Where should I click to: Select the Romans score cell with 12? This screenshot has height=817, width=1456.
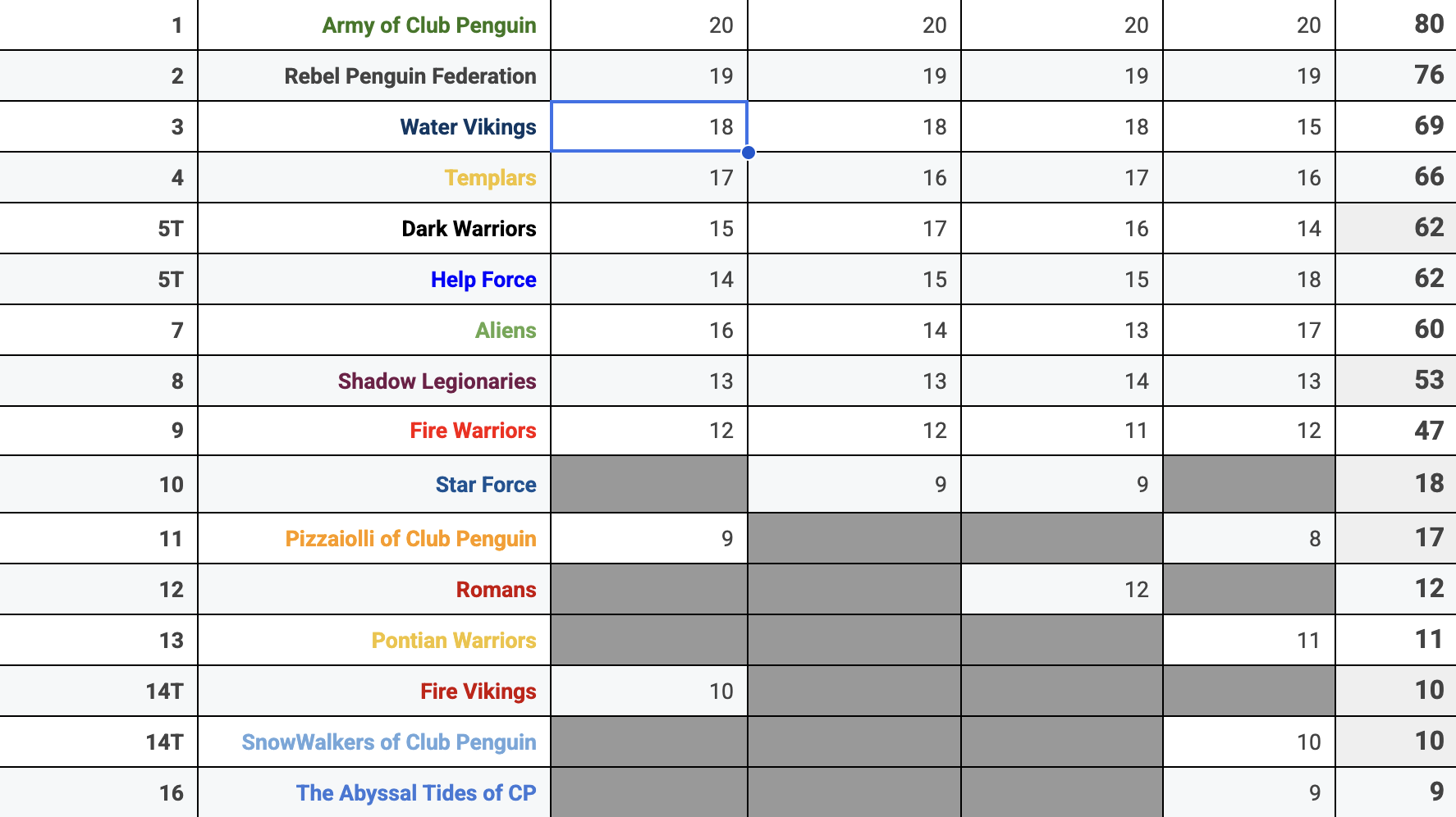(x=1062, y=590)
